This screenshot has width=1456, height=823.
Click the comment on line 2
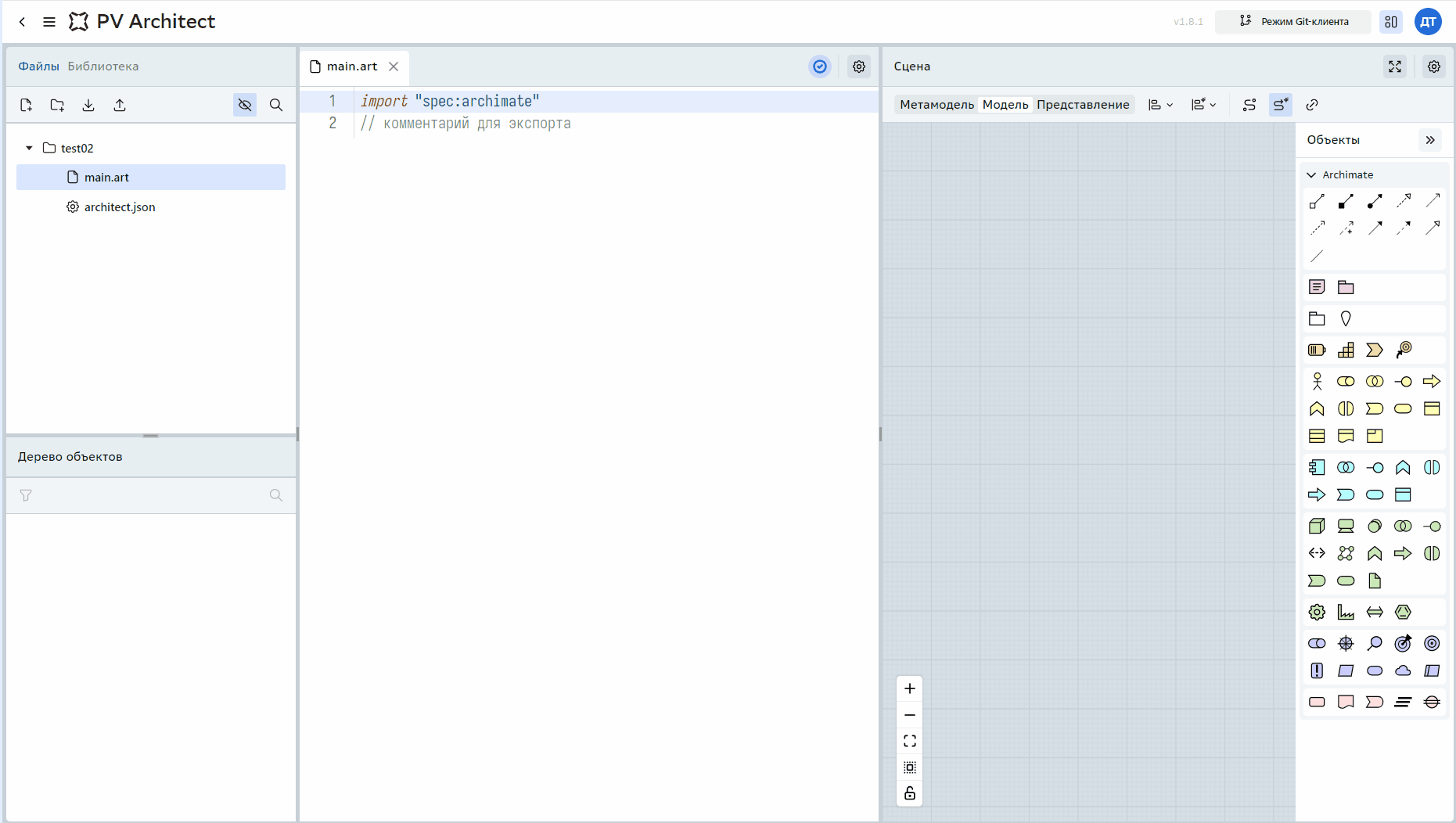[x=466, y=123]
